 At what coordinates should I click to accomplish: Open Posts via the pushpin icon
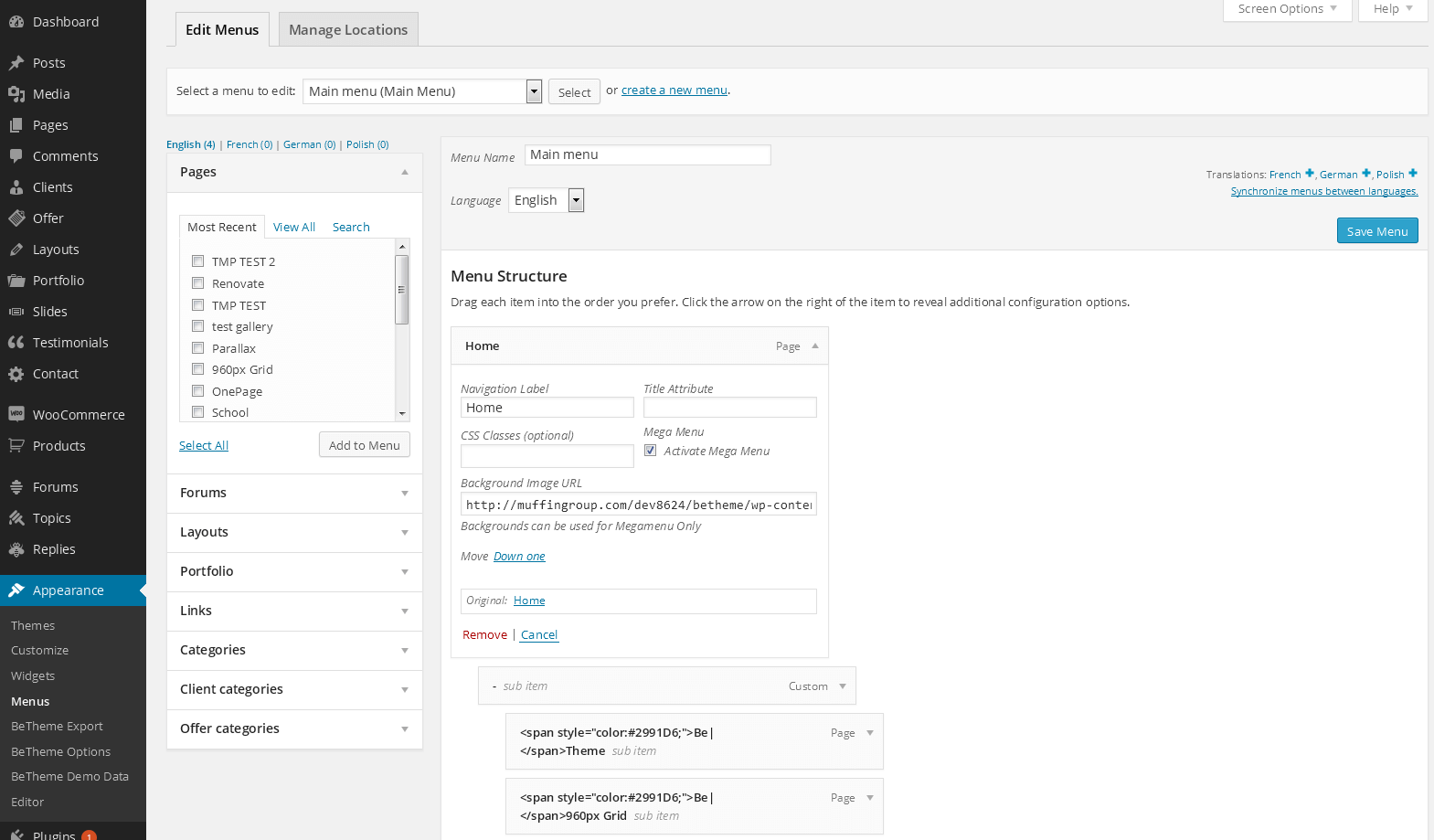click(x=16, y=63)
